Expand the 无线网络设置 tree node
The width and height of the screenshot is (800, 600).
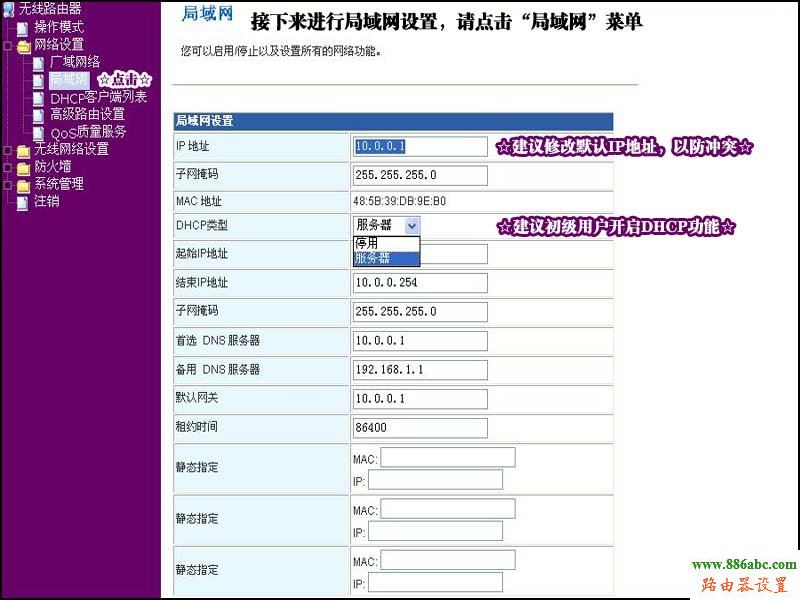8,150
